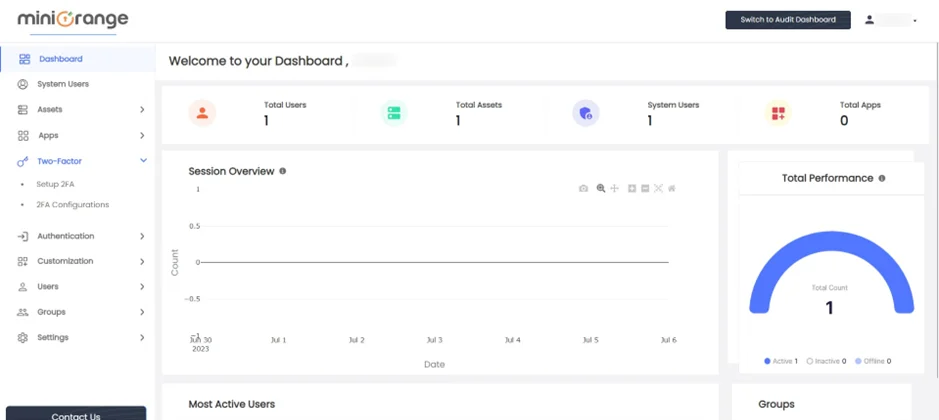Open the Dashboard menu item

click(x=78, y=59)
